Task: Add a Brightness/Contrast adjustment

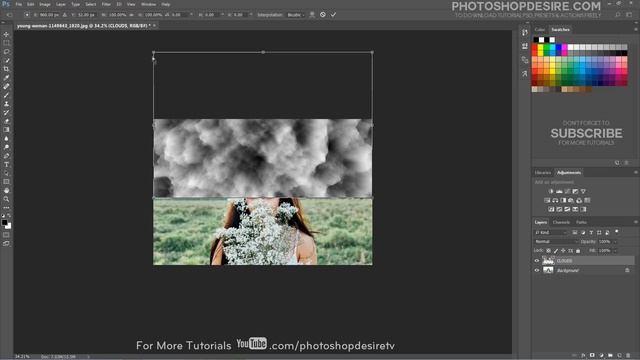Action: tap(551, 191)
